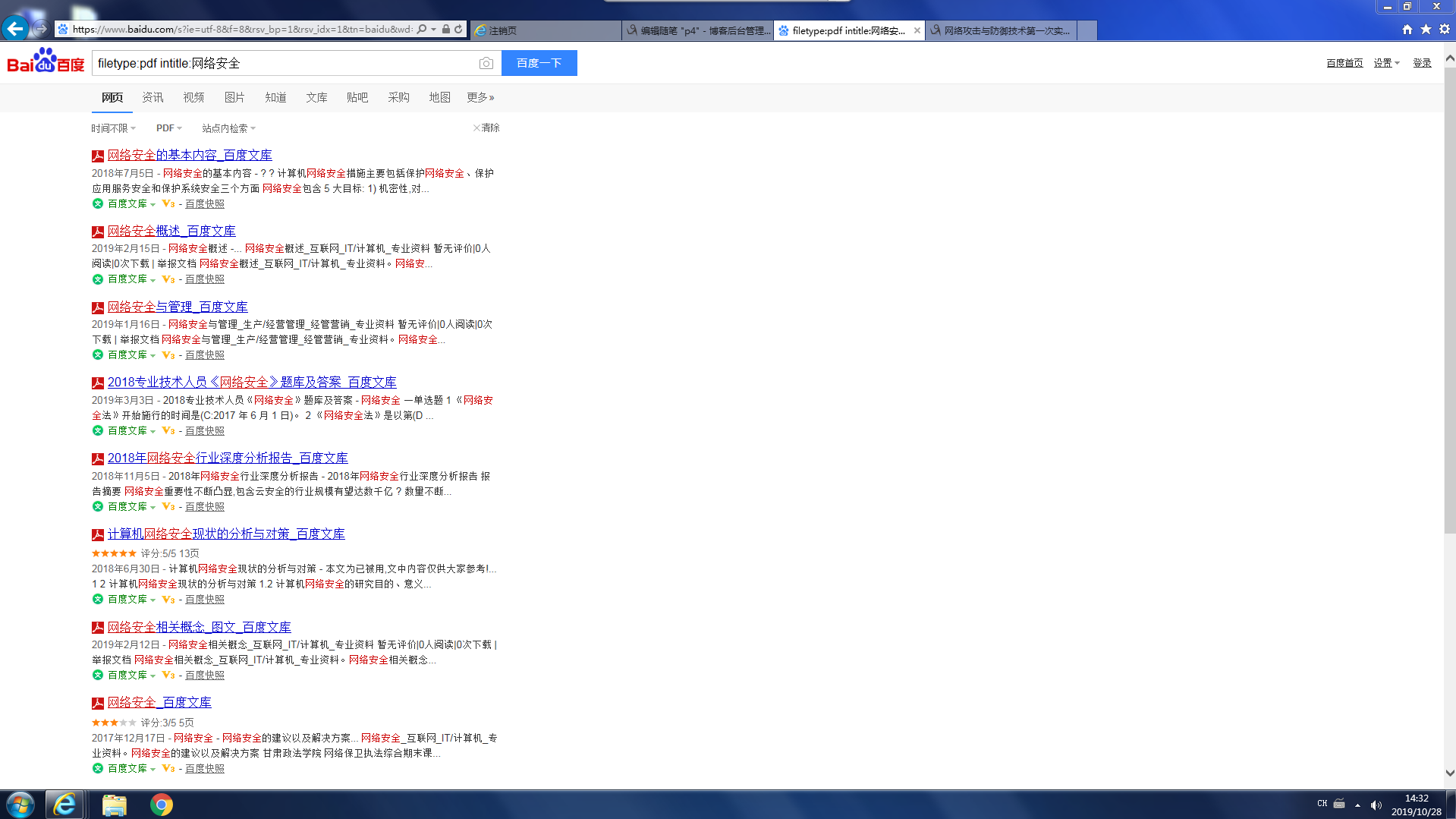The width and height of the screenshot is (1456, 819).
Task: Open the browser Home icon
Action: pos(1407,30)
